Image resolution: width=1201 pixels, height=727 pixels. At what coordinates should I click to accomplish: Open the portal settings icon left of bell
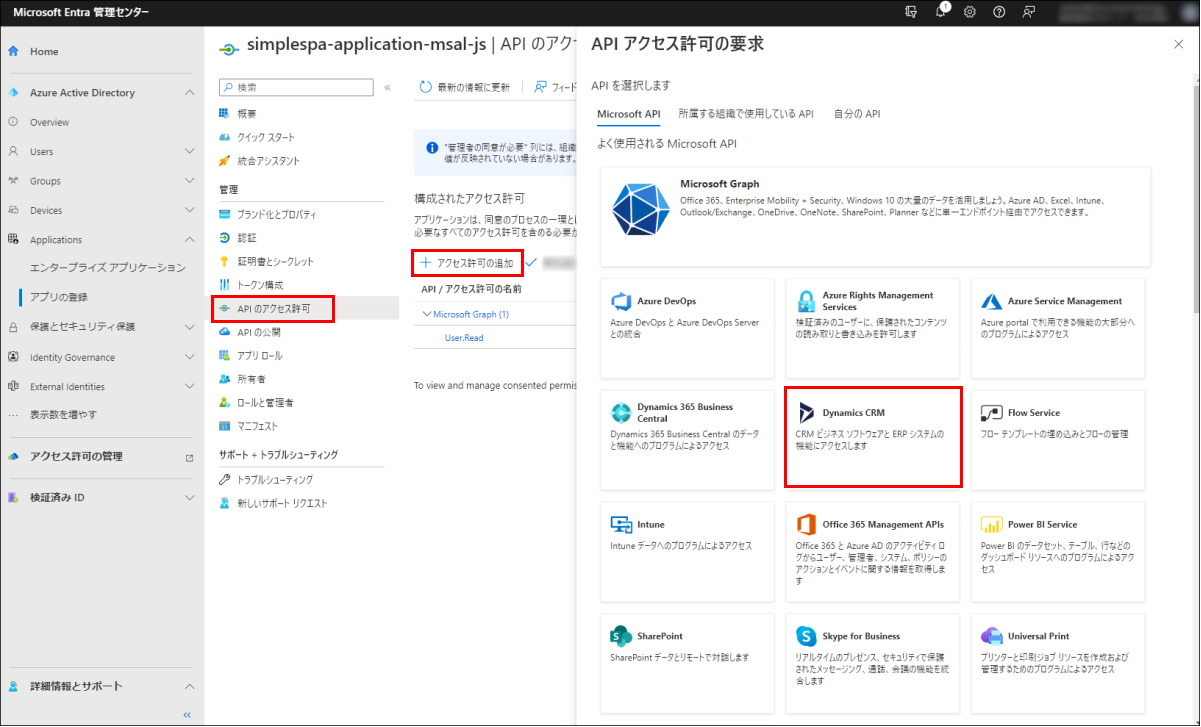click(x=911, y=12)
